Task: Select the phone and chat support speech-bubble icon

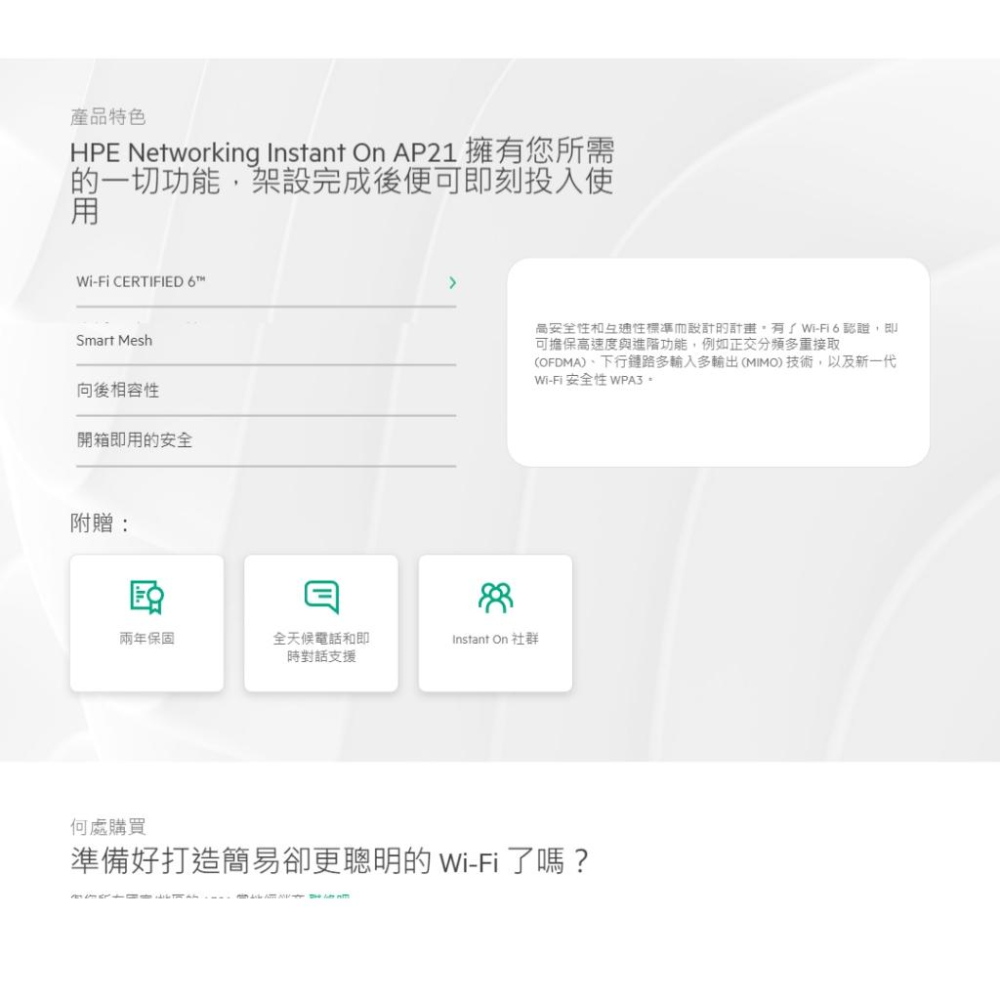Action: 321,595
